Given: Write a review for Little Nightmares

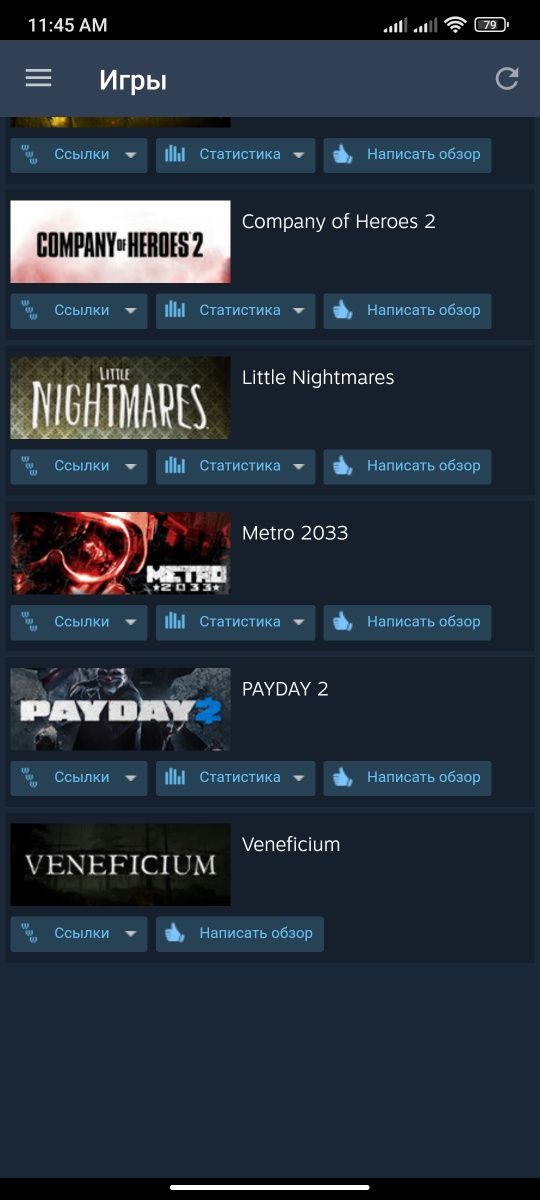Looking at the screenshot, I should (x=407, y=466).
